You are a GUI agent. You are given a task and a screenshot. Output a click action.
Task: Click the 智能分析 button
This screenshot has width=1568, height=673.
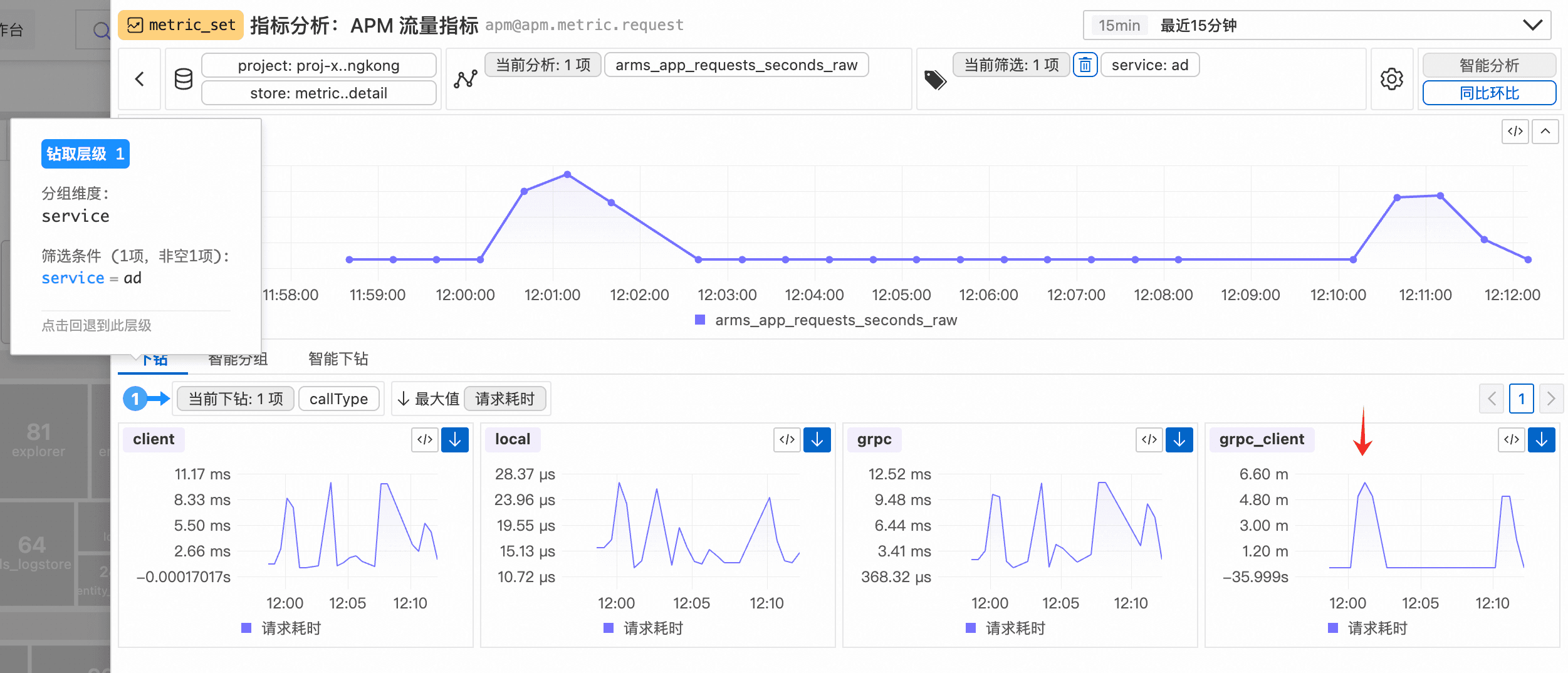(x=1490, y=65)
